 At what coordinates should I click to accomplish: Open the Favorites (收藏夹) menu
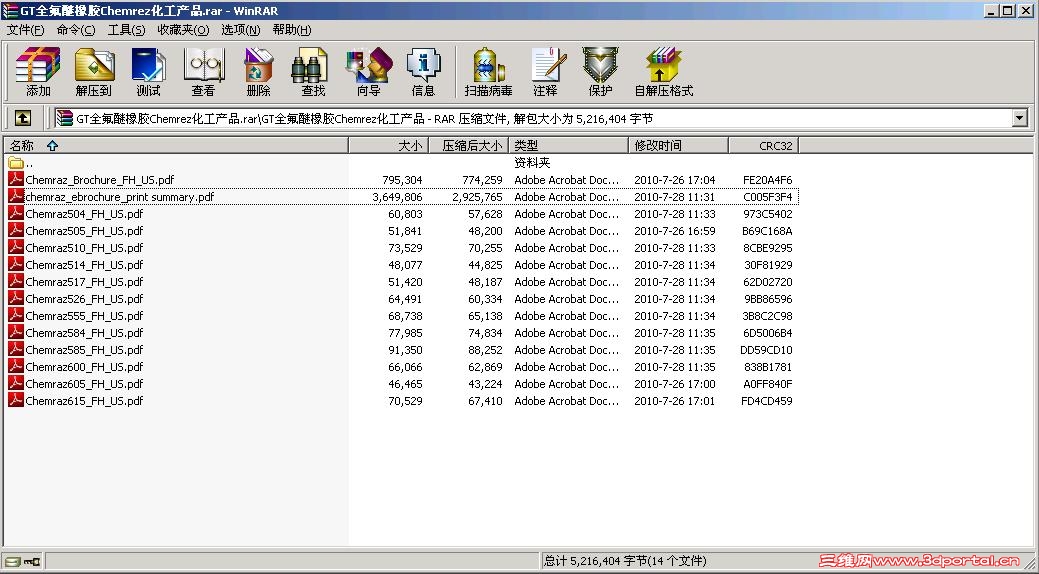(184, 30)
